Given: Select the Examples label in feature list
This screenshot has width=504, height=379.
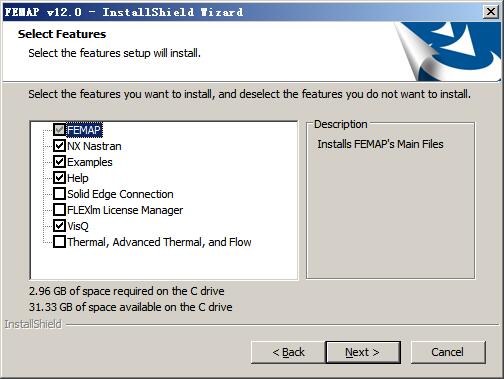Looking at the screenshot, I should click(90, 162).
